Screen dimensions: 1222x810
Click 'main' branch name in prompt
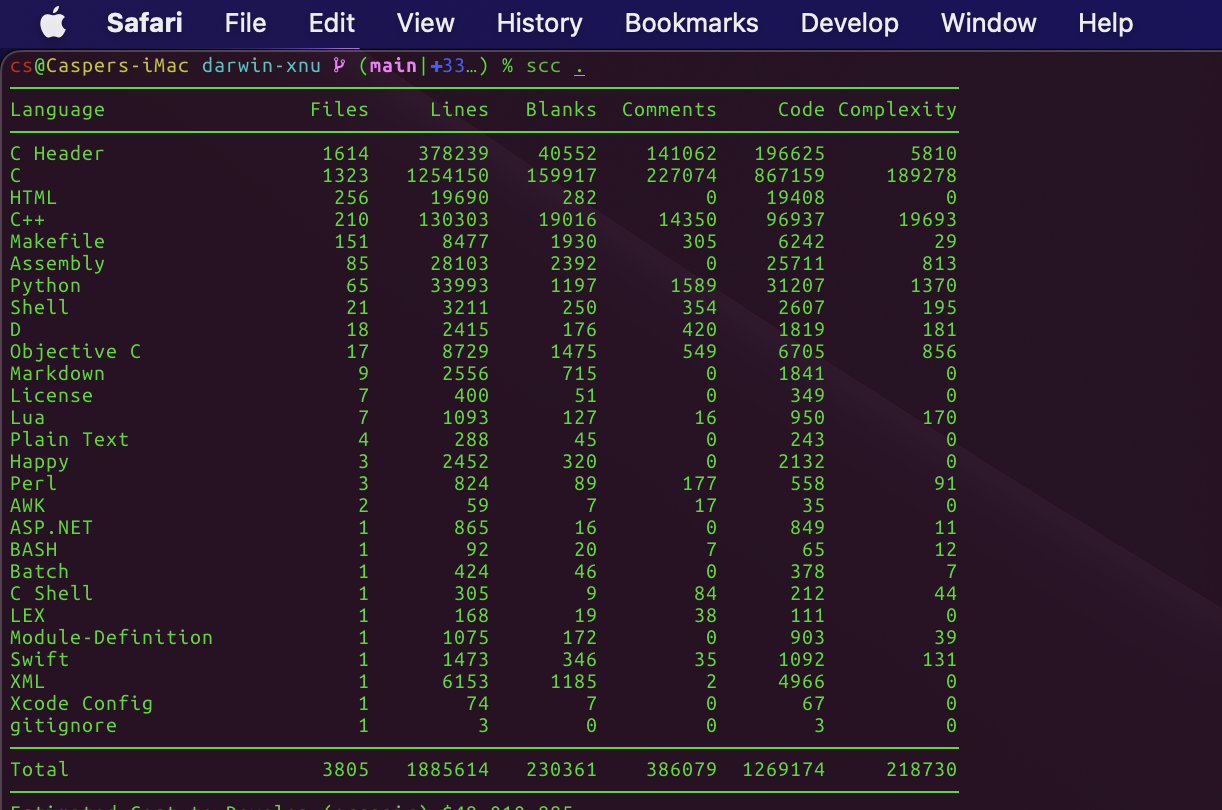[x=393, y=66]
